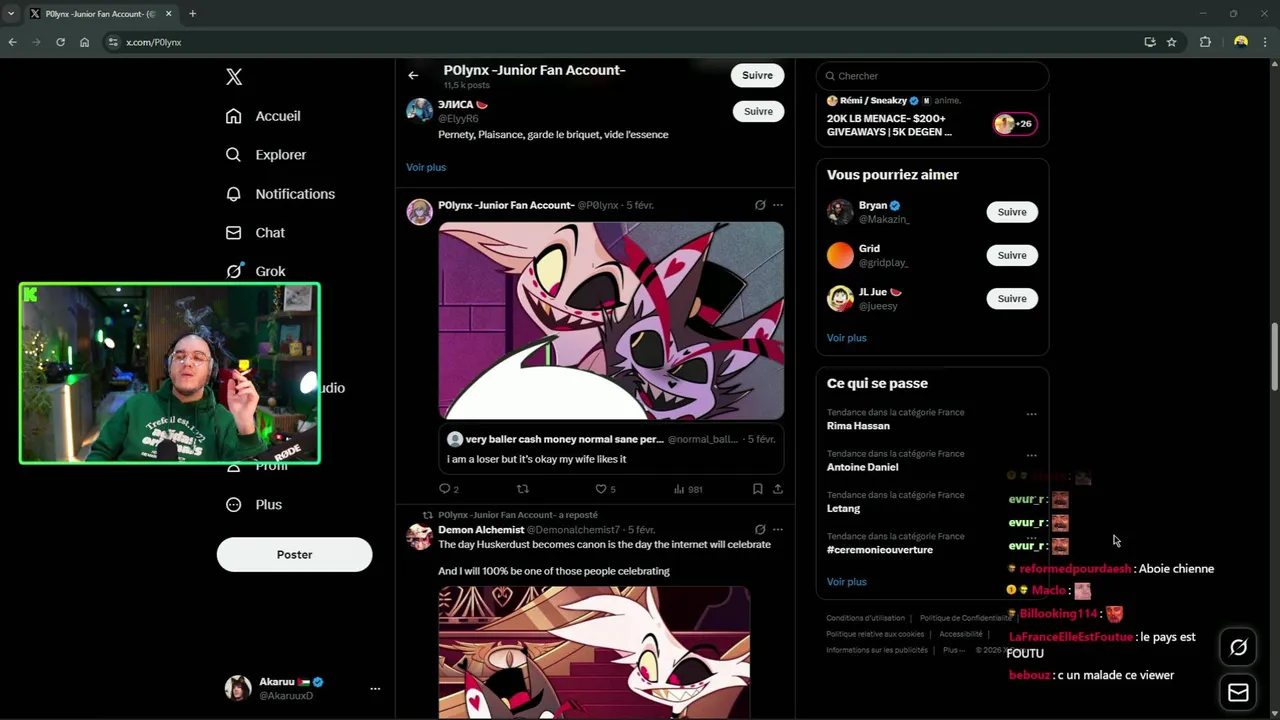Screen dimensions: 1280x720
Task: Click Voir plus under Vous pourriez aimer
Action: click(x=847, y=338)
